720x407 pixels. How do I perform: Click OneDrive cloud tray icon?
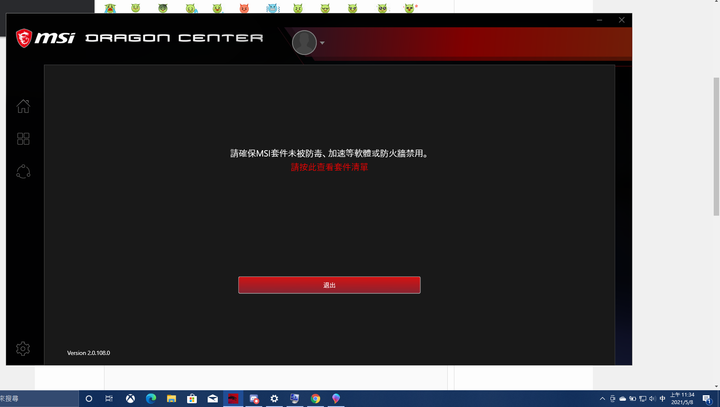pos(623,398)
